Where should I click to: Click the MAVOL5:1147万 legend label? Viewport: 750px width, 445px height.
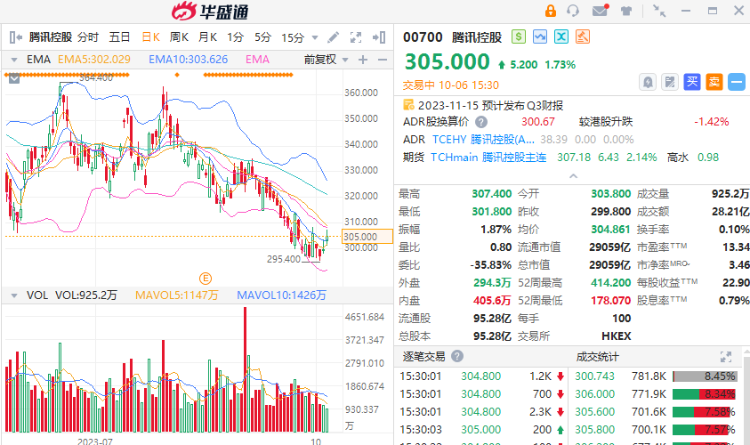coord(176,295)
